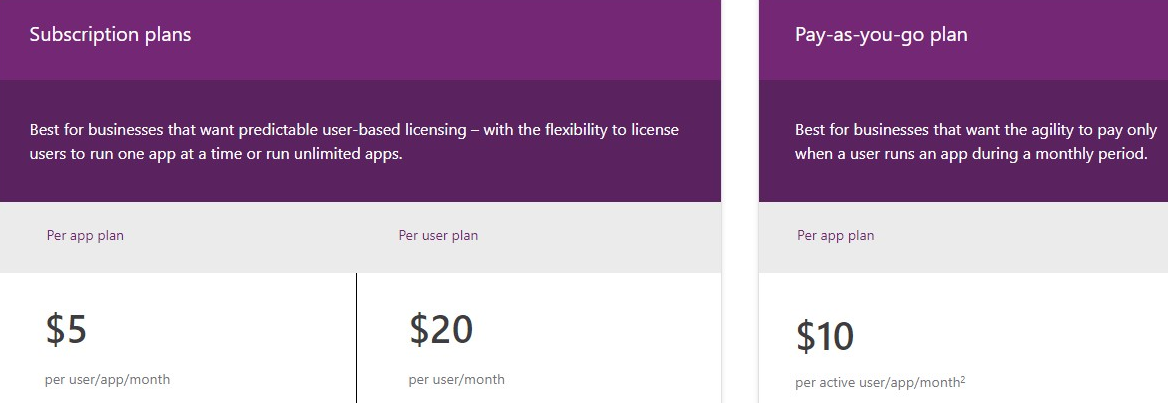
Task: Select Per app plan under Subscription plans
Action: coord(85,235)
